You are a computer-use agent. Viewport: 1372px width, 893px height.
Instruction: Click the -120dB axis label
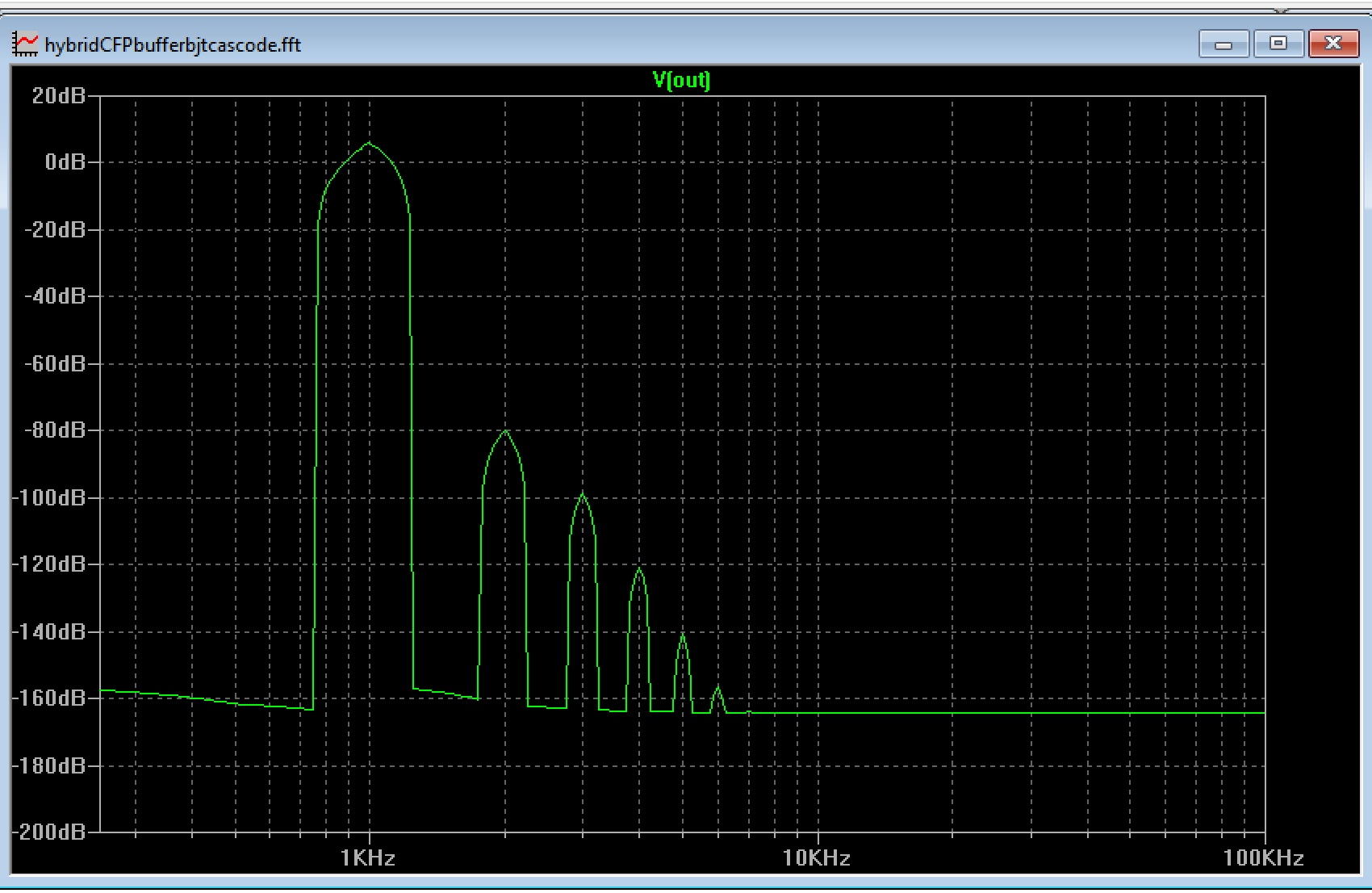[x=49, y=564]
